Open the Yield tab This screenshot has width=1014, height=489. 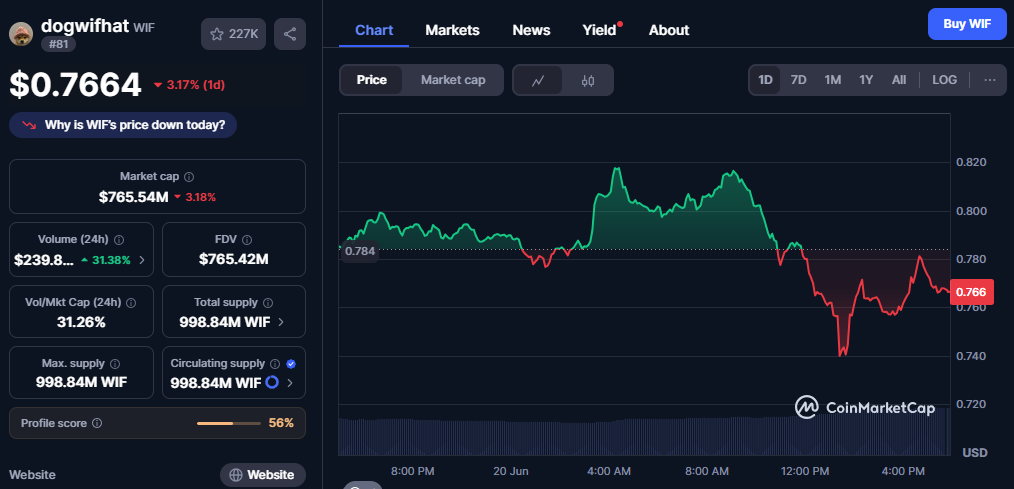(x=599, y=30)
